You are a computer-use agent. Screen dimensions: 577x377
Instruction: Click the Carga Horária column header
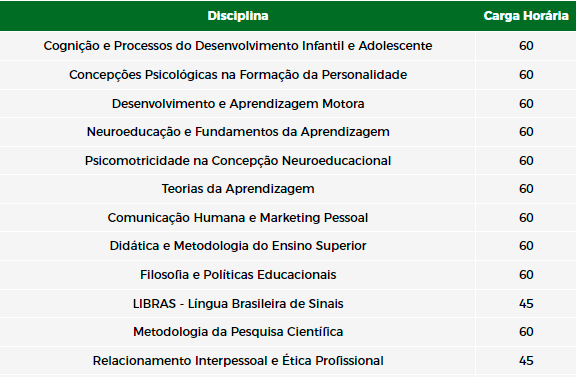[x=526, y=16]
